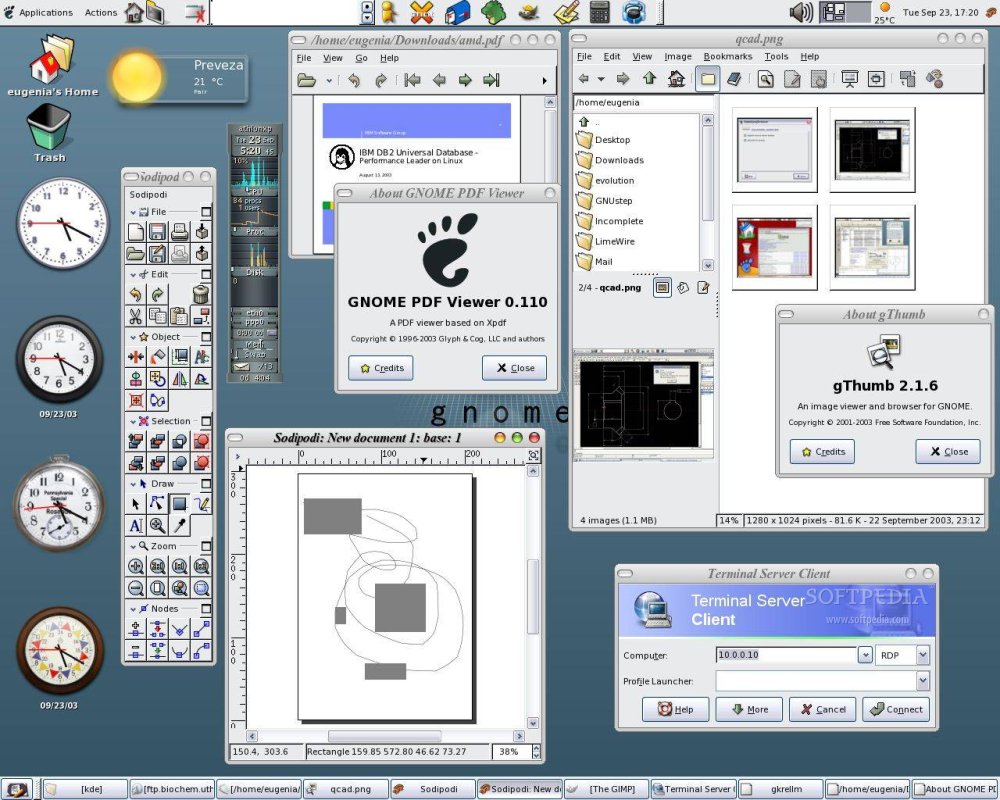The height and width of the screenshot is (800, 1000).
Task: Click the Save floppy icon in Sodipodi toolbox
Action: click(x=158, y=232)
